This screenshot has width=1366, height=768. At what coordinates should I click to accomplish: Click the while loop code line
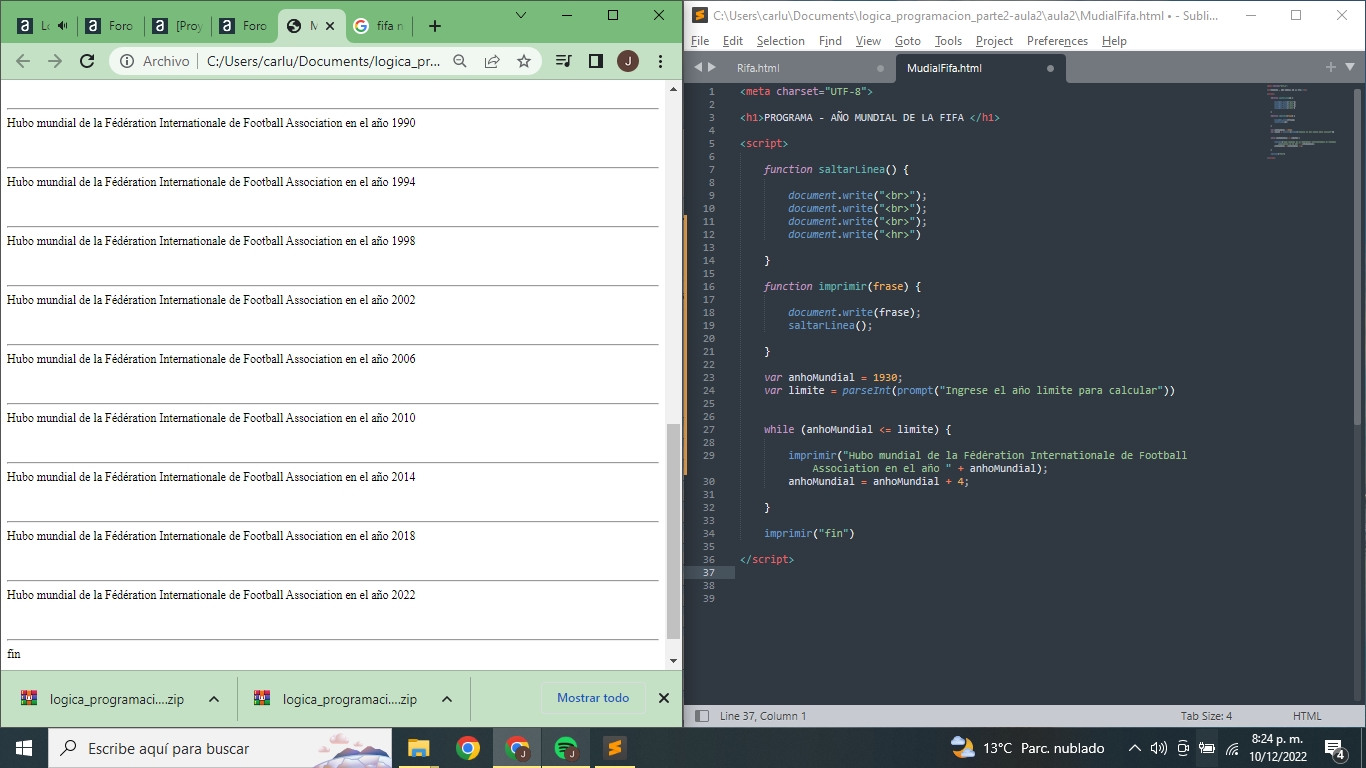[x=858, y=429]
